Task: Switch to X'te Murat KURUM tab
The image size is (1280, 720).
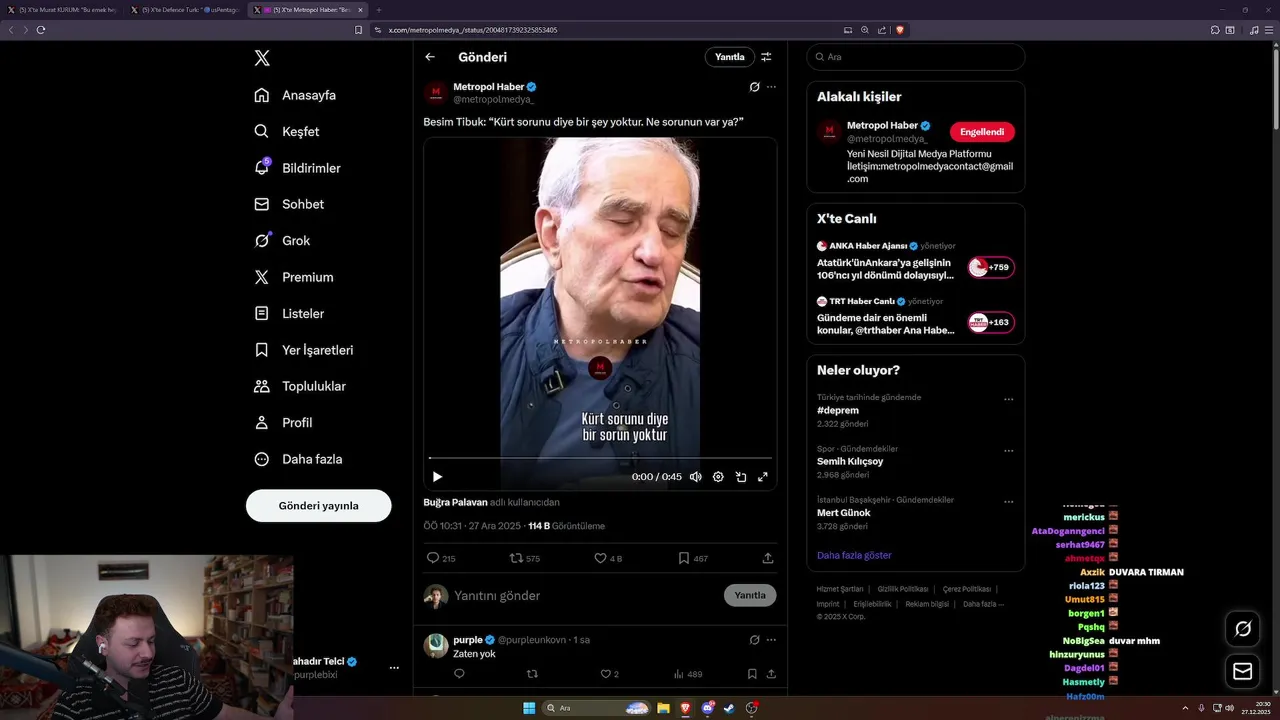Action: 64,10
